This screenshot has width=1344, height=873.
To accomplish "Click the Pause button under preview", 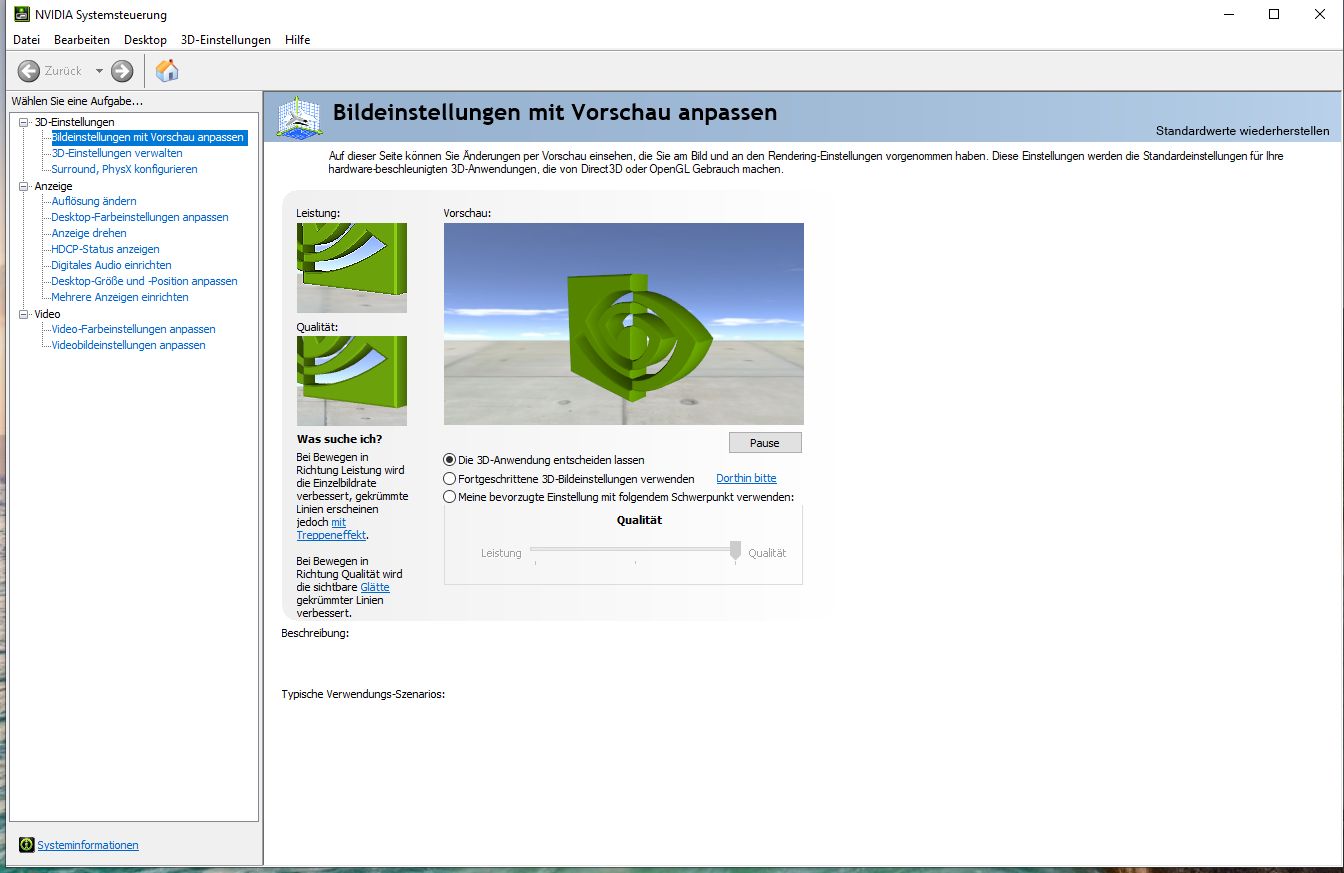I will pyautogui.click(x=764, y=442).
